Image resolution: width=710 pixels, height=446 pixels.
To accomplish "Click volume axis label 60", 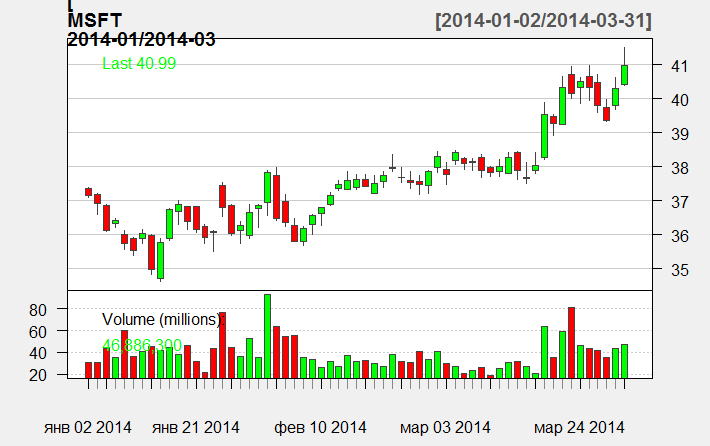I will click(38, 332).
